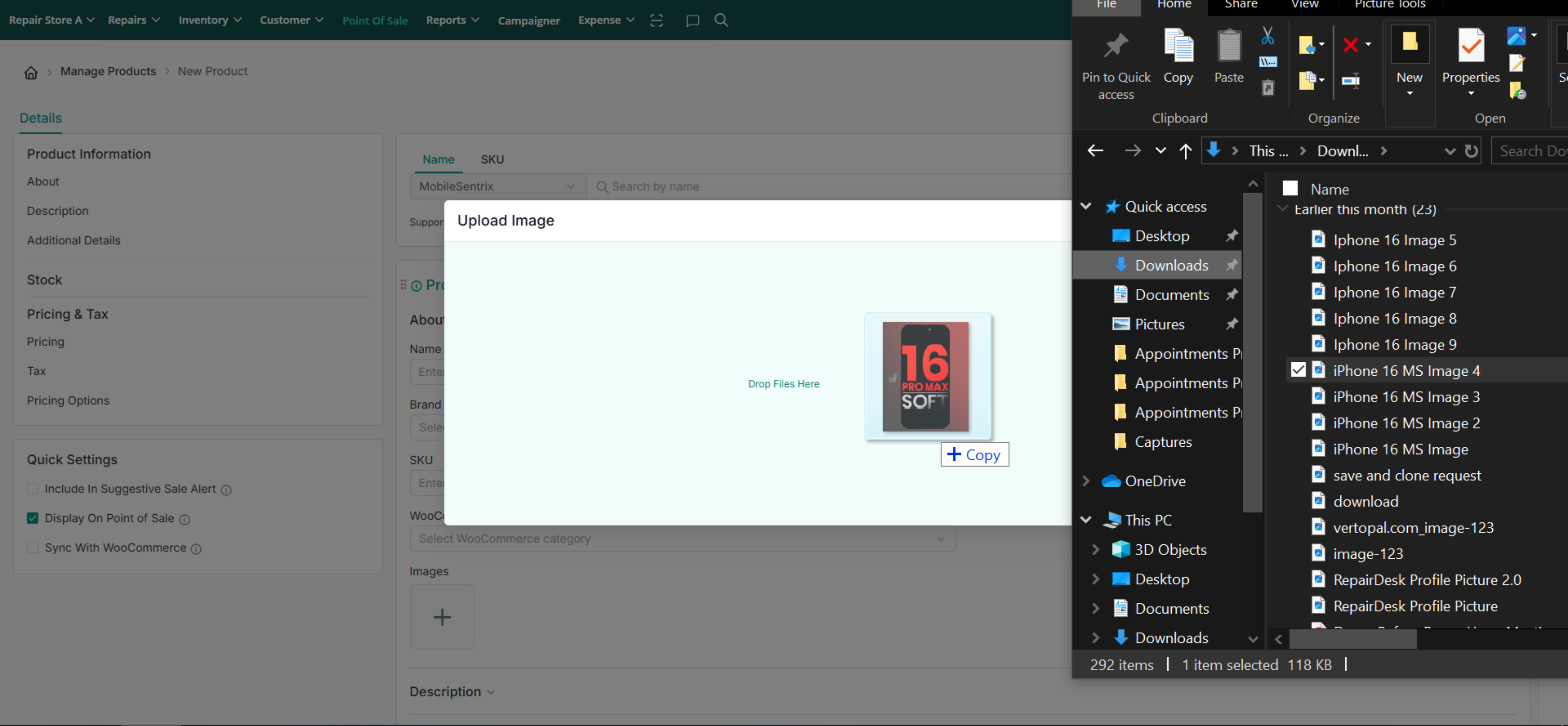Open the chat message icon in top bar

click(692, 21)
